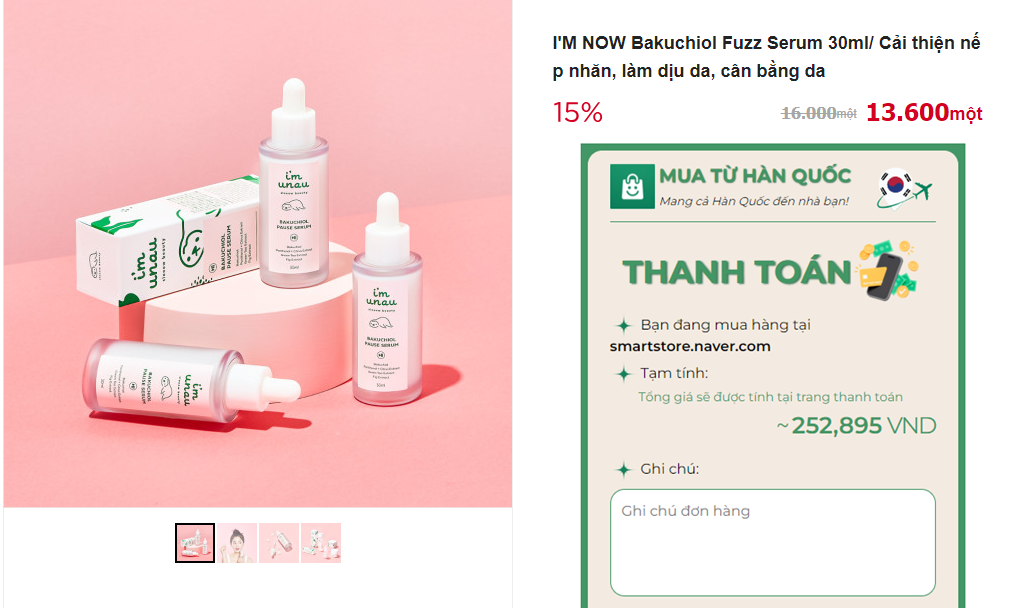
Task: Select the fourth thumbnail with boxed products
Action: click(x=321, y=543)
